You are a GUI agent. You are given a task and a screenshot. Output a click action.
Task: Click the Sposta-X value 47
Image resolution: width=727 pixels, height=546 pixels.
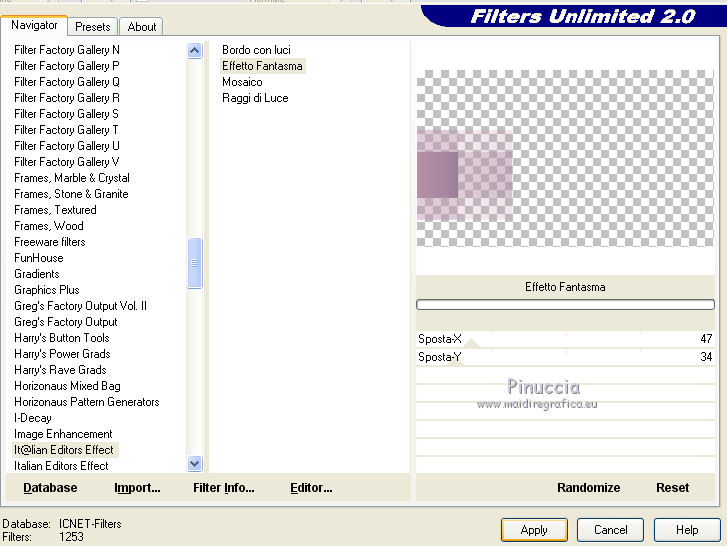tap(706, 339)
